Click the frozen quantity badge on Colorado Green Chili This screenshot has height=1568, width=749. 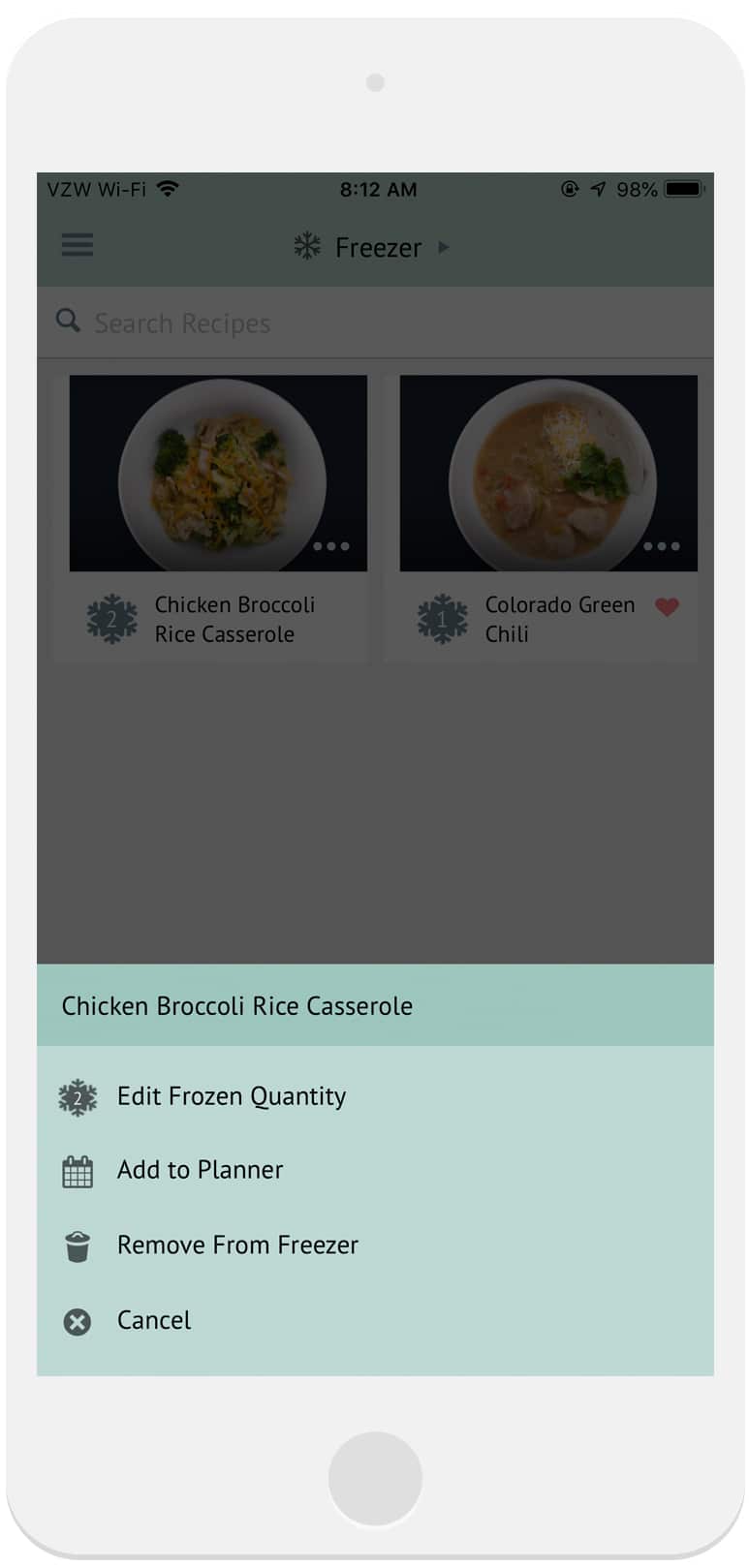tap(442, 619)
